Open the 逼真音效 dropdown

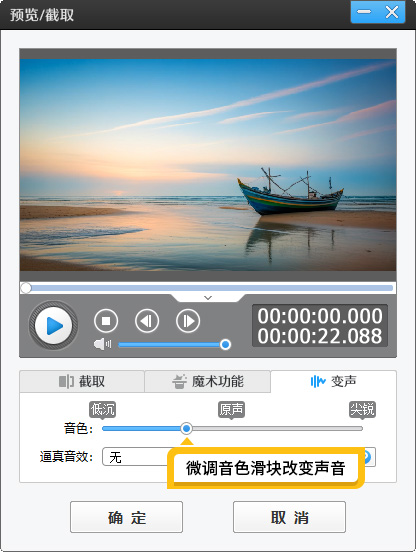(239, 457)
